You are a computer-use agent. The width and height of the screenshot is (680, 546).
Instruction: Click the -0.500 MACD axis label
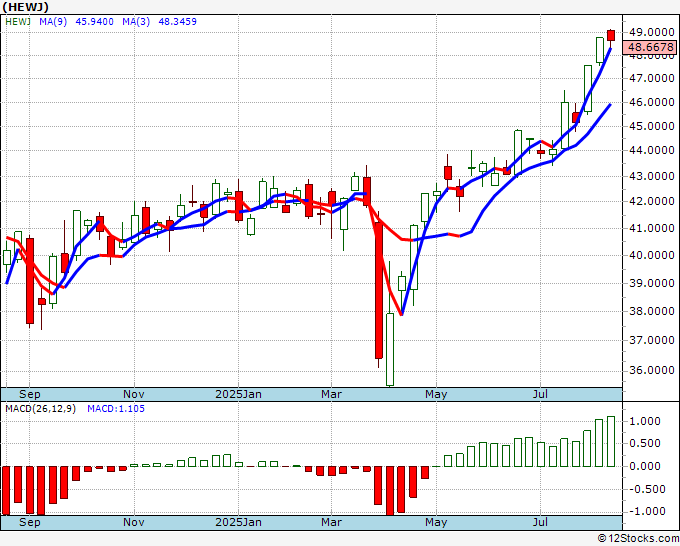pos(649,489)
